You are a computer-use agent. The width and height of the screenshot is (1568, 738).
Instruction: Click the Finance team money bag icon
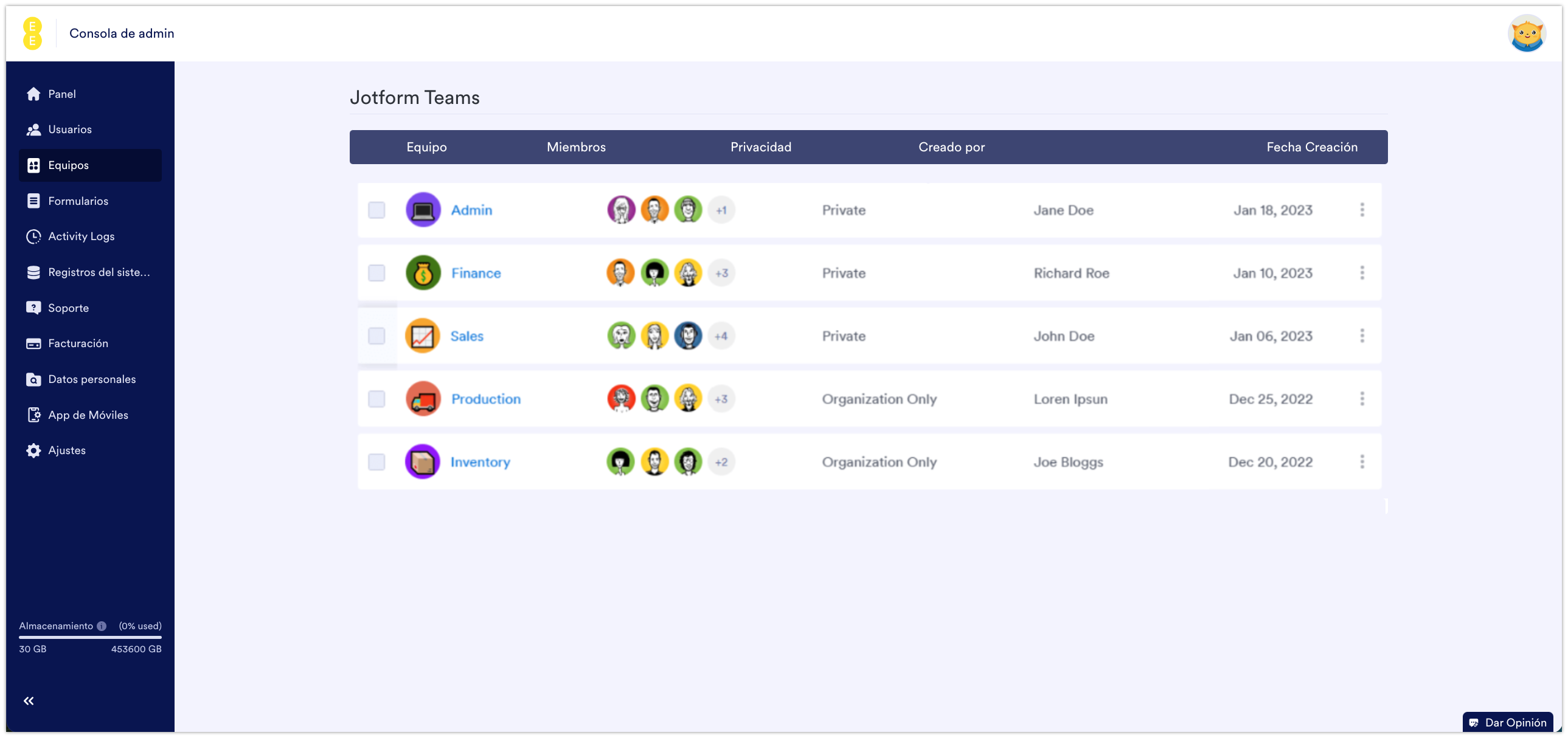point(423,273)
